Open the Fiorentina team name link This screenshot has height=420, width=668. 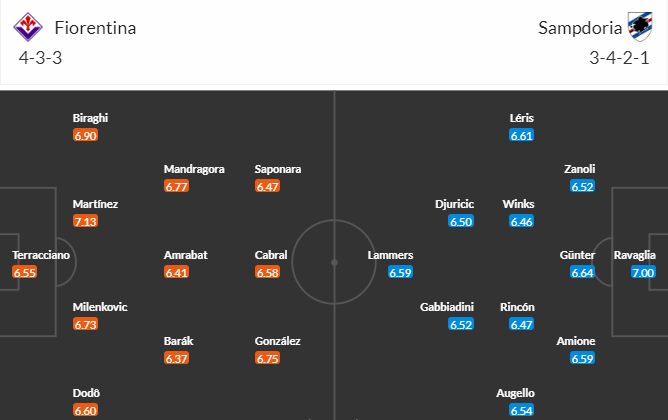tap(95, 28)
